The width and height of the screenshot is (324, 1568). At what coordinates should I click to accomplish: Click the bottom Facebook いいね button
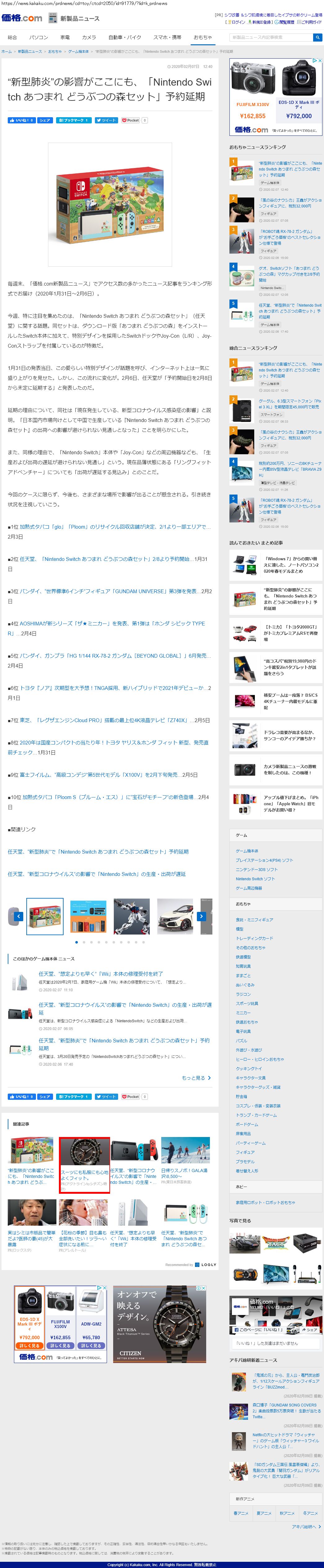tap(21, 1096)
